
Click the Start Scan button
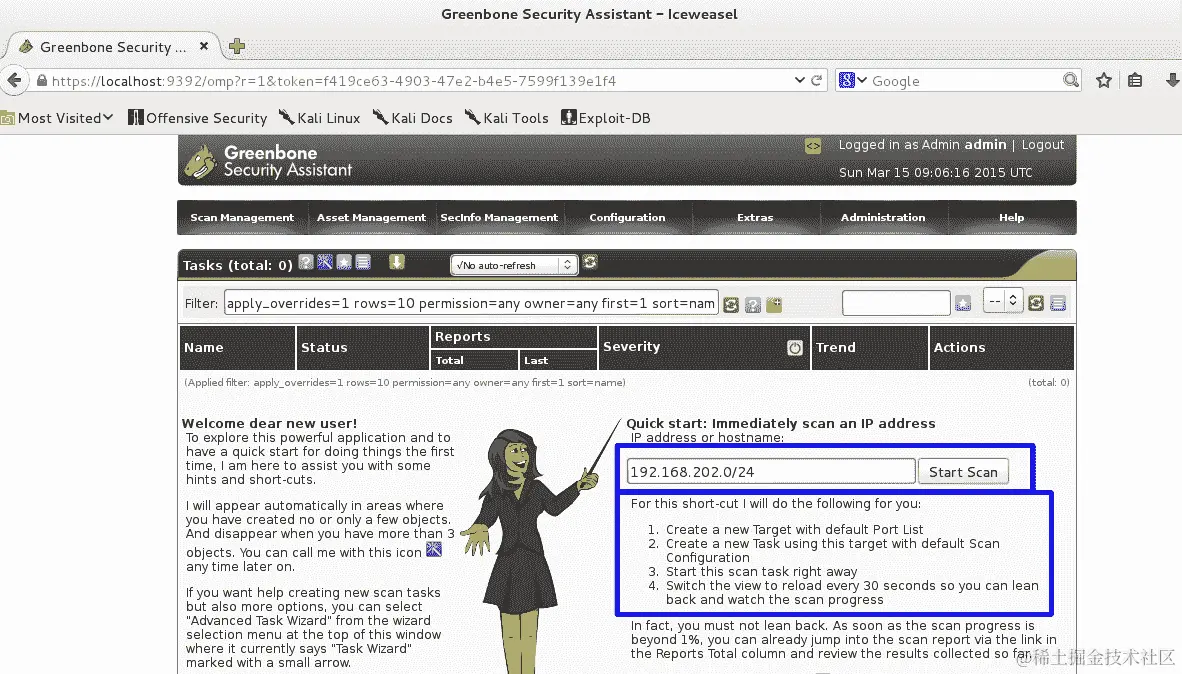pyautogui.click(x=963, y=472)
